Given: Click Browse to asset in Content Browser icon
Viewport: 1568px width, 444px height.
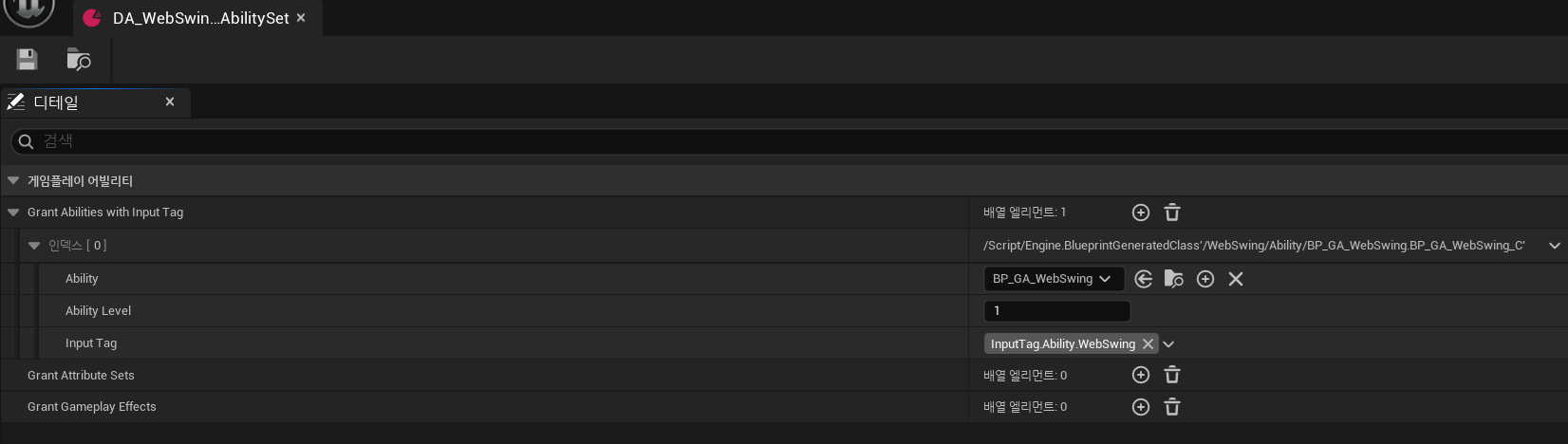Looking at the screenshot, I should [x=79, y=60].
